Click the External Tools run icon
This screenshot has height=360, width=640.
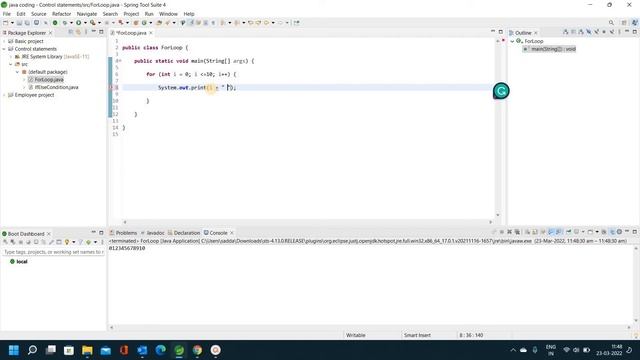click(93, 23)
